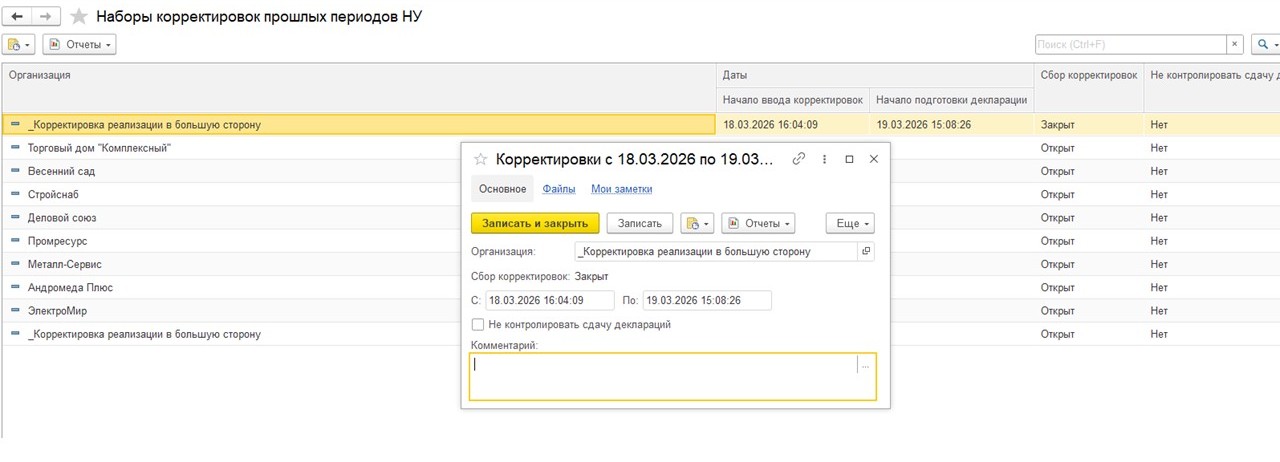
Task: Open the Еще dropdown menu
Action: [849, 223]
